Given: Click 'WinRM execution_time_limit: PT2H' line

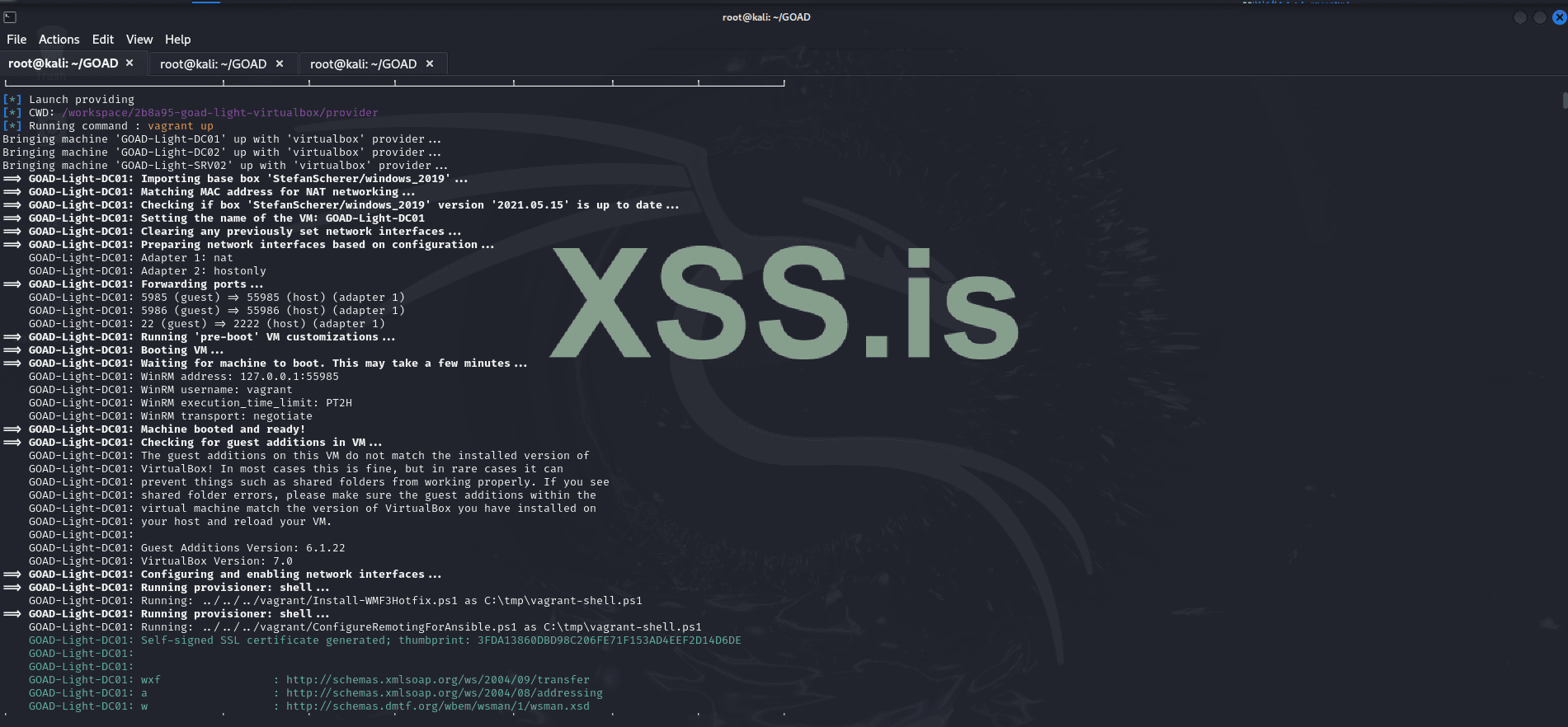Looking at the screenshot, I should pos(191,403).
